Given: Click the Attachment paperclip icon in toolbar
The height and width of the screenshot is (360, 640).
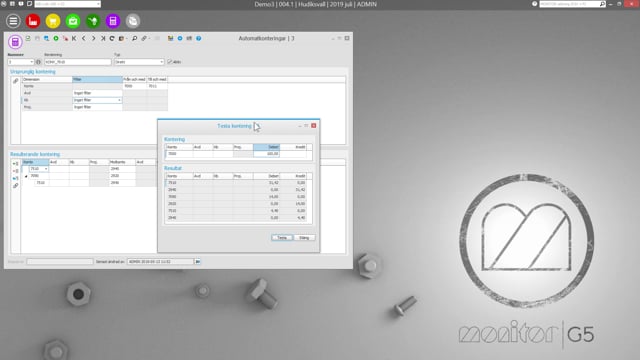Looking at the screenshot, I should click(144, 38).
